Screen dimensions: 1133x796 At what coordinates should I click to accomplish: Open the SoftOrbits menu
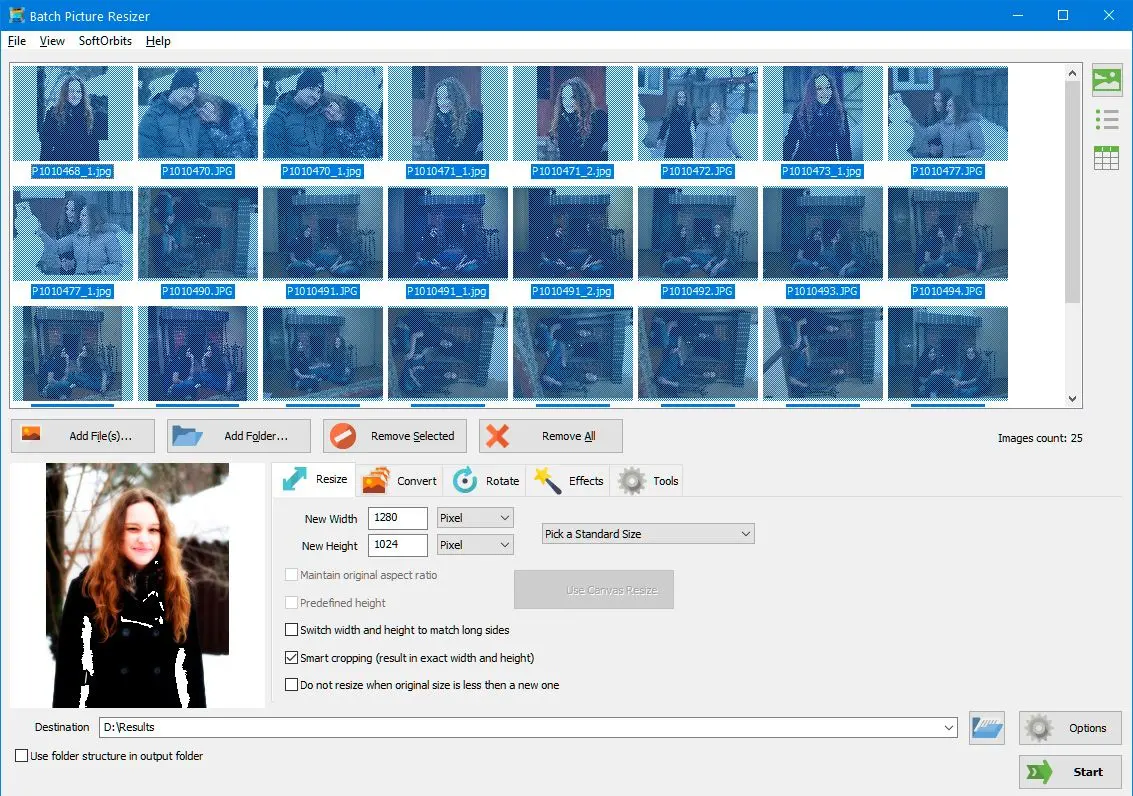point(105,41)
